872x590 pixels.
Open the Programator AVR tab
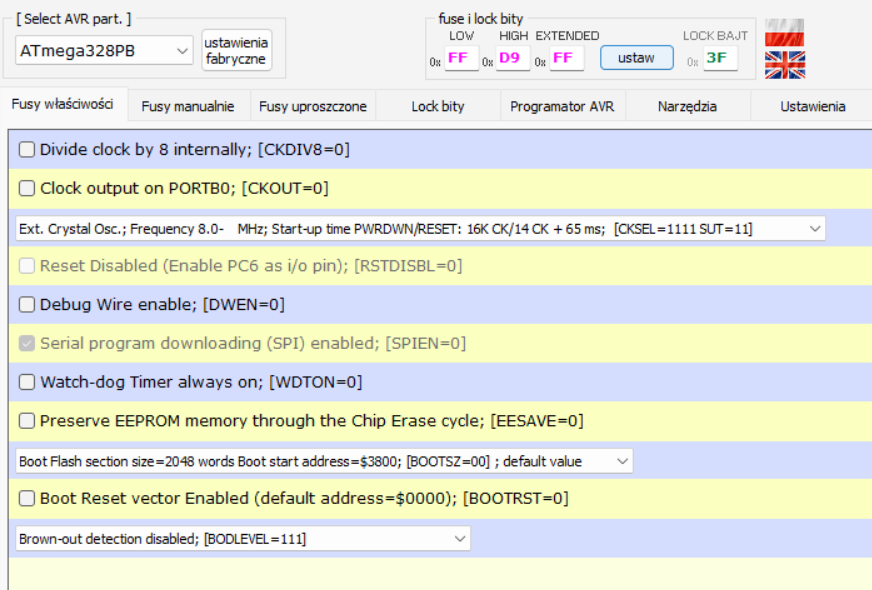pyautogui.click(x=562, y=106)
